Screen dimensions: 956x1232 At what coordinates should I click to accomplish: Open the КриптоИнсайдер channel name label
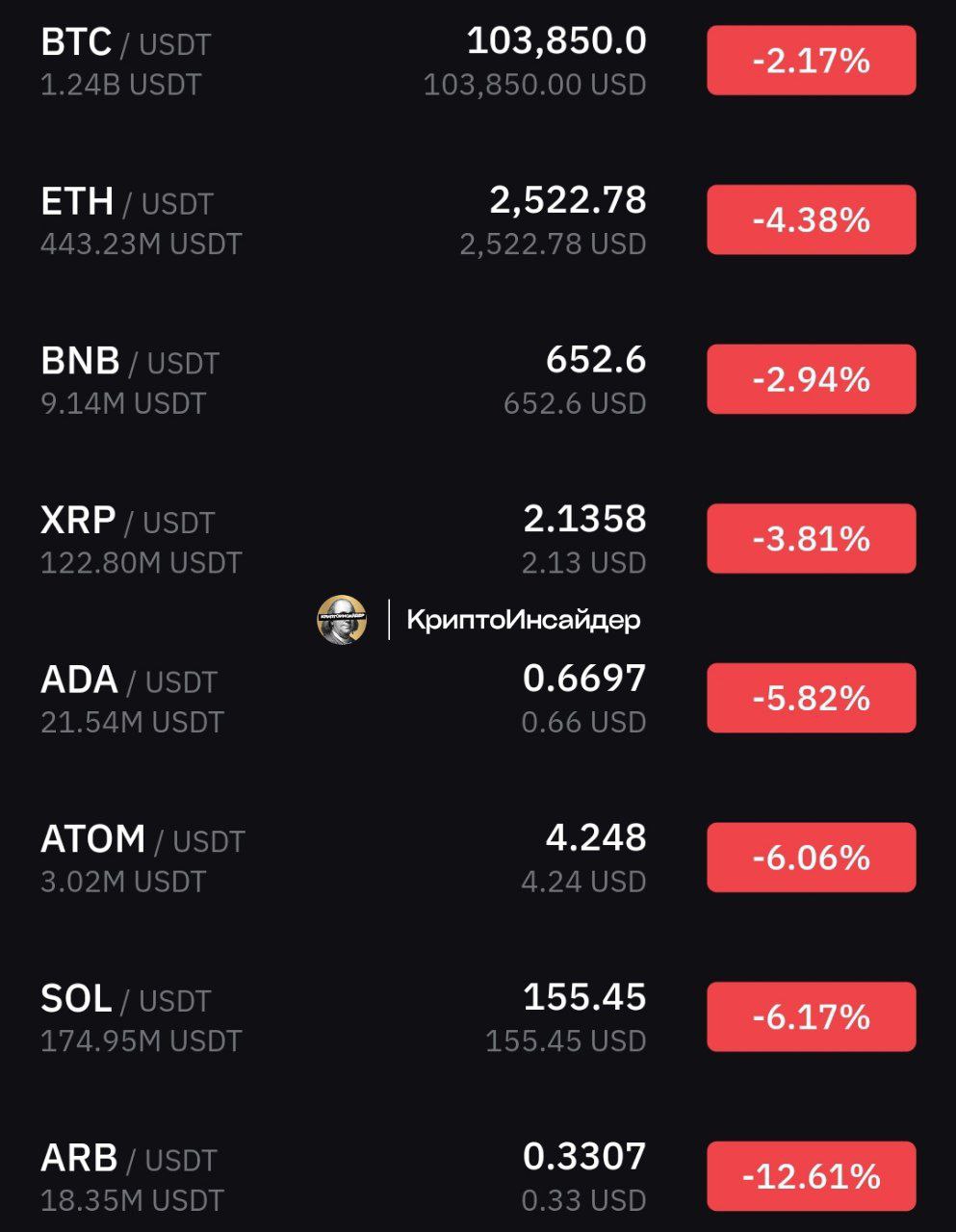(524, 620)
